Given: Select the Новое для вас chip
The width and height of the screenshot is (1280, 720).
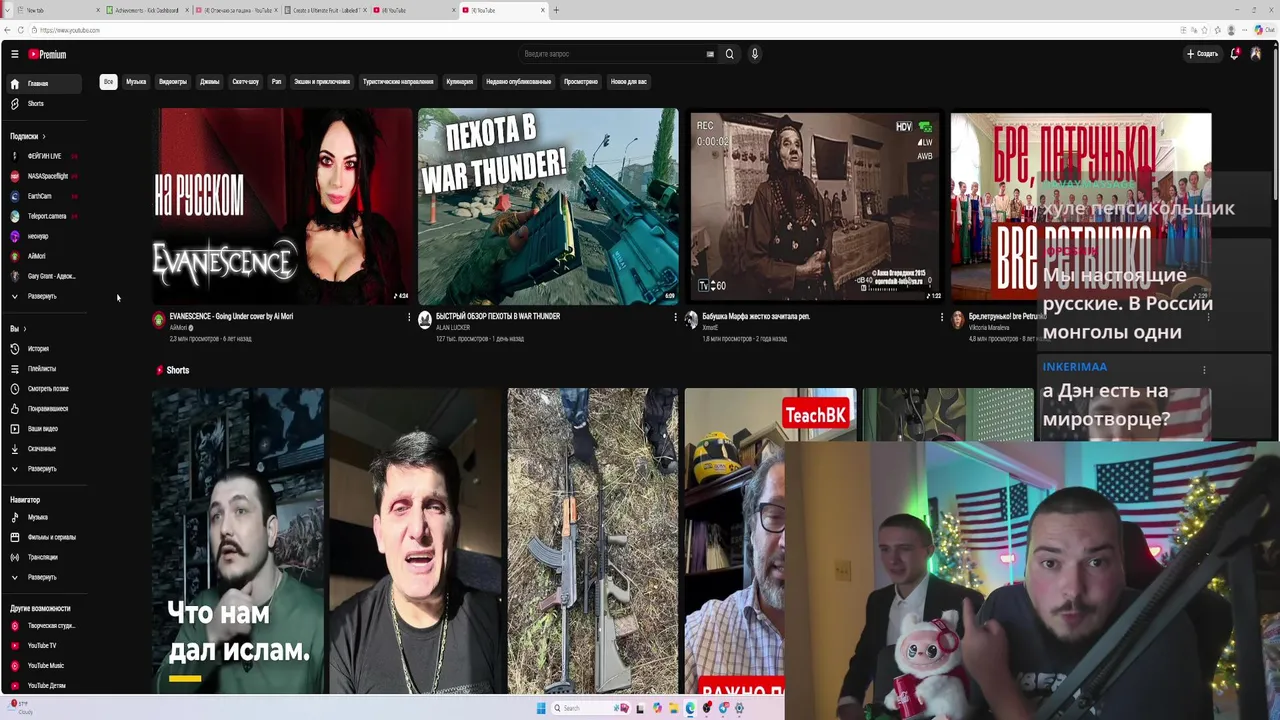Looking at the screenshot, I should 629,82.
